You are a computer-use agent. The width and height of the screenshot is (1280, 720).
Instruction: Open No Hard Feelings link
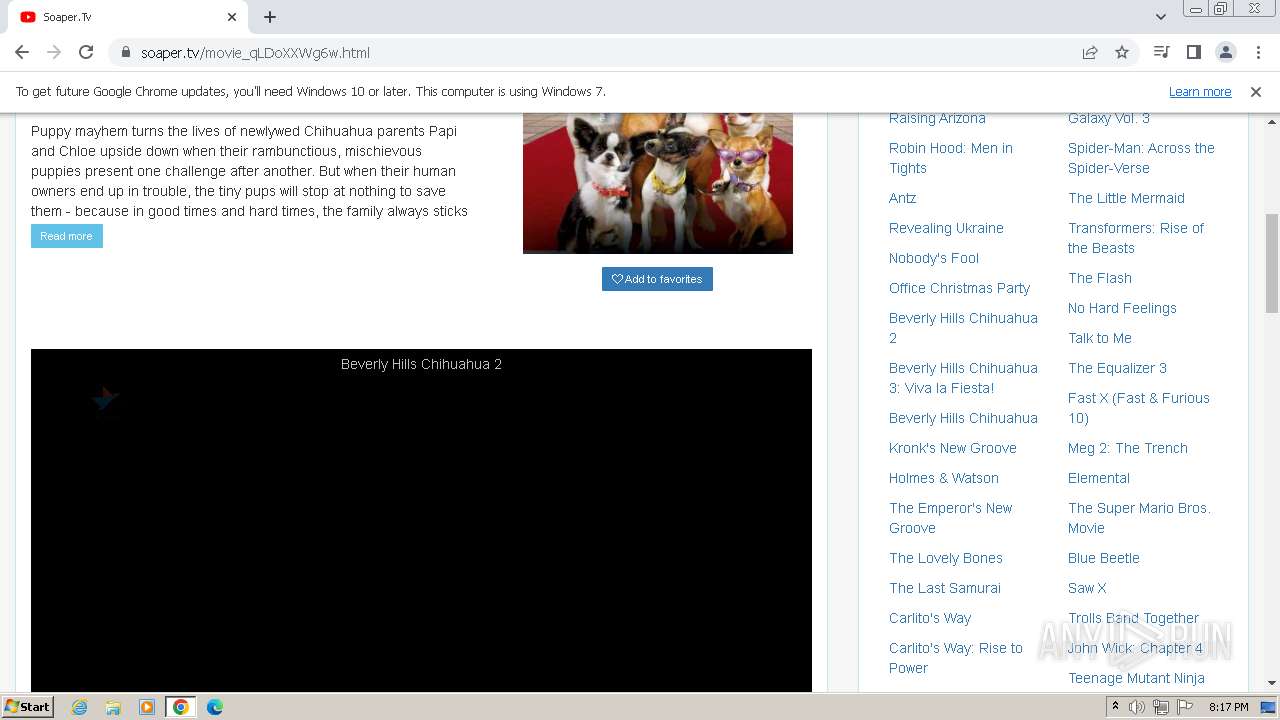tap(1122, 308)
